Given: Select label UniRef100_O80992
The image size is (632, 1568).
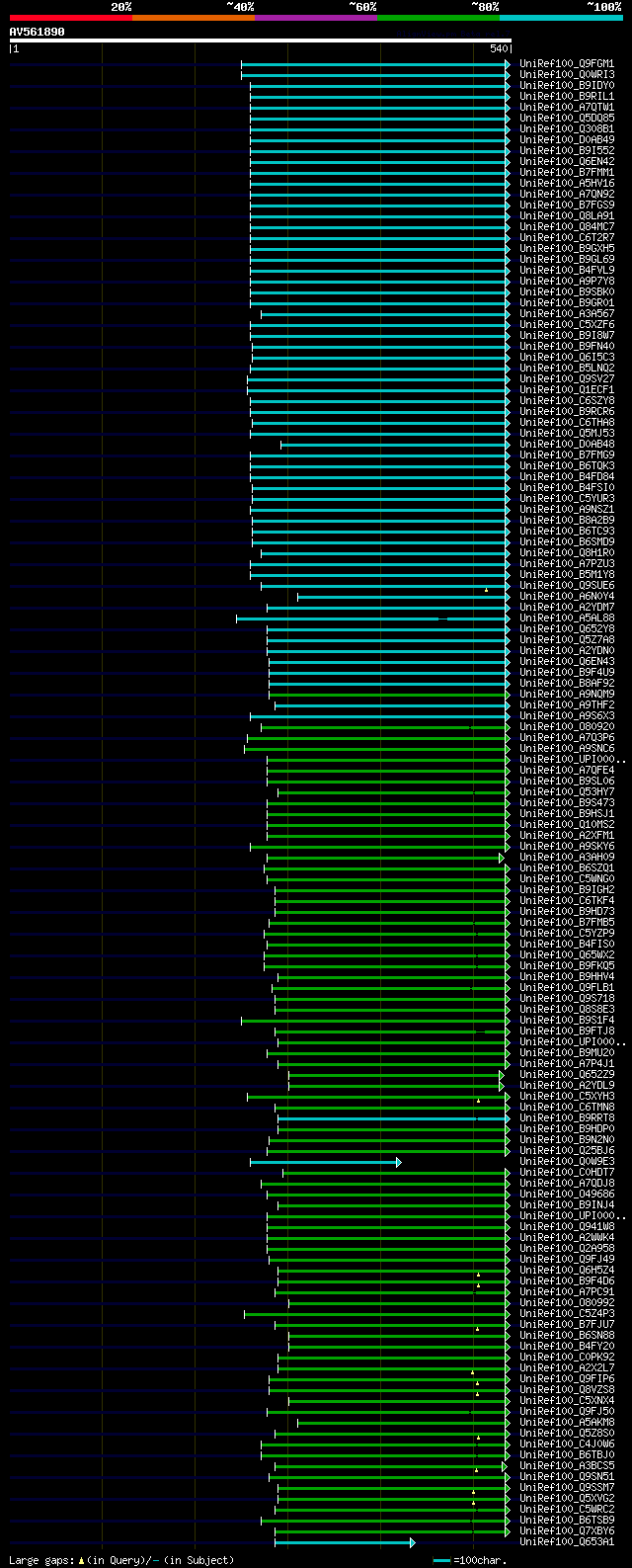Looking at the screenshot, I should tap(567, 1303).
